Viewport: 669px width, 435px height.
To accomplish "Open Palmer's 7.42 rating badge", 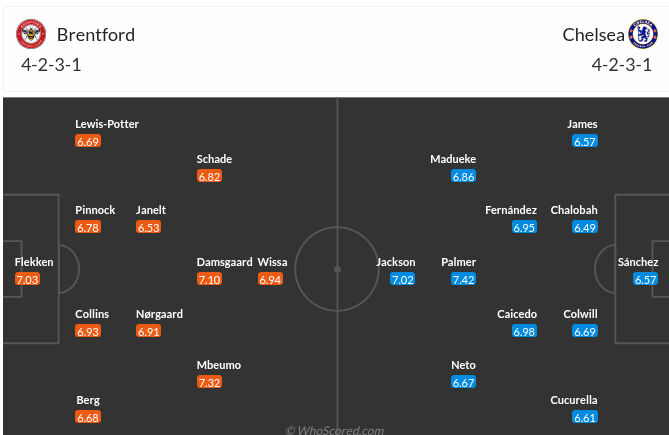I will point(463,279).
